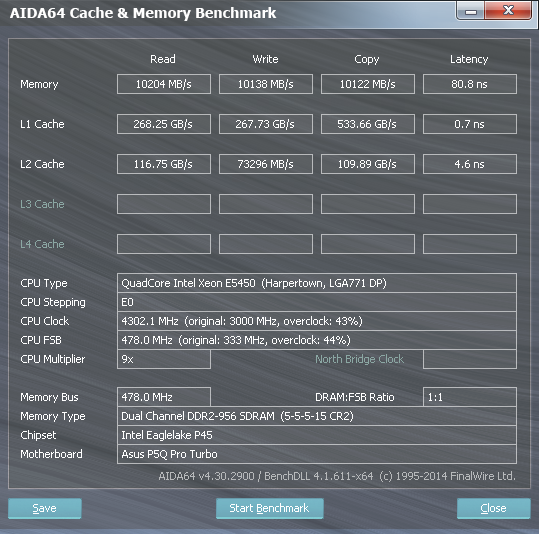Click the empty L4 Cache Copy field
Screen dimensions: 539x534
pyautogui.click(x=368, y=244)
